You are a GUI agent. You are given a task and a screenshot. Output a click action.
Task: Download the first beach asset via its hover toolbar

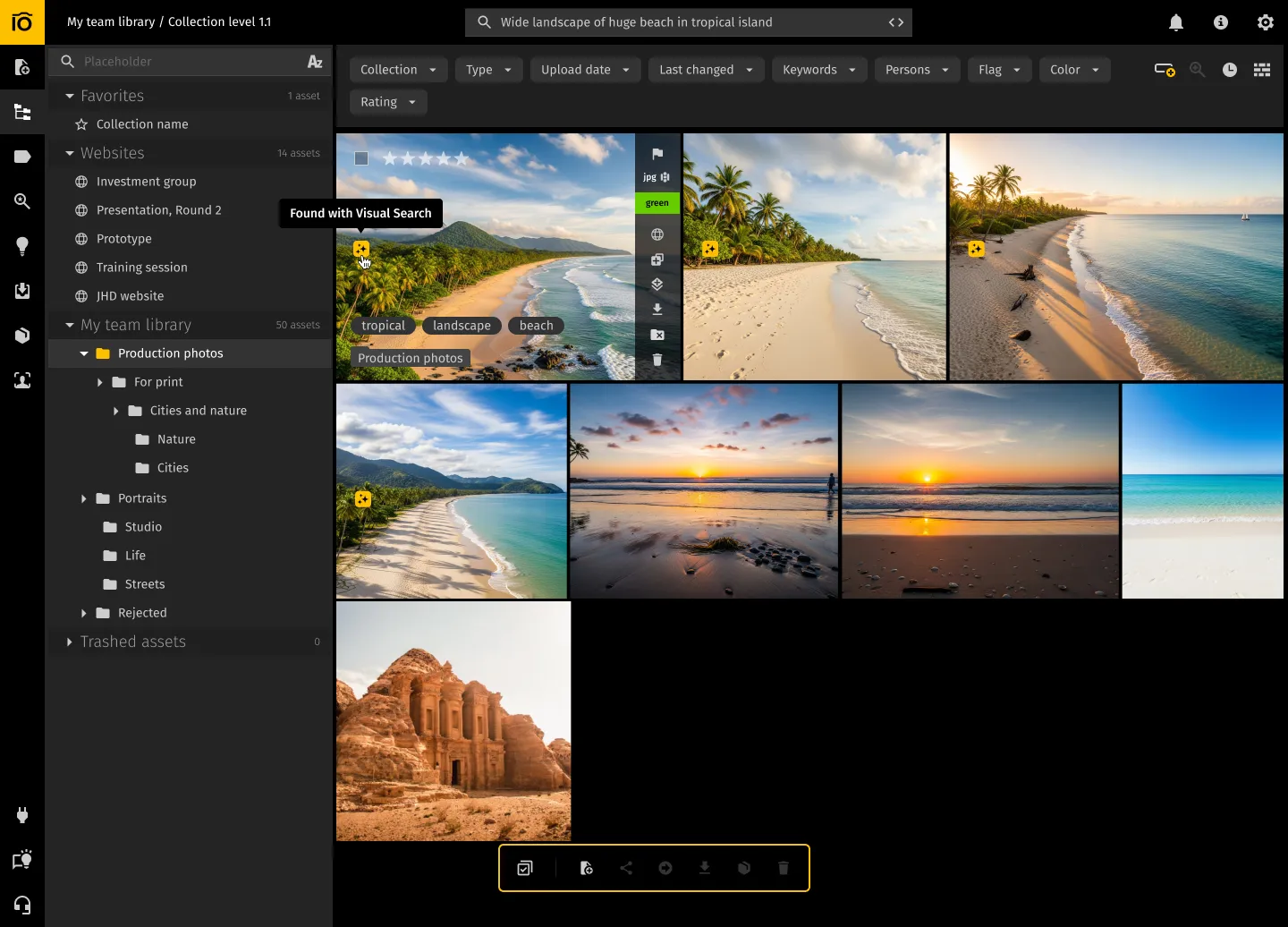point(657,309)
